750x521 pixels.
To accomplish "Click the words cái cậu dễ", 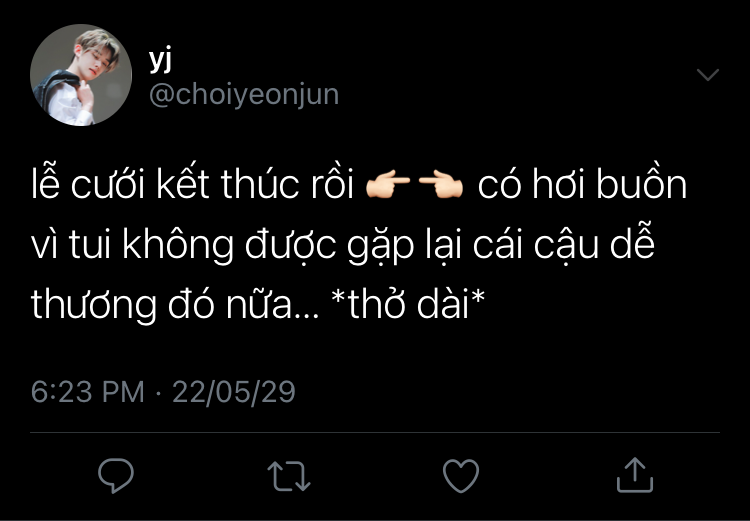I will click(x=563, y=246).
